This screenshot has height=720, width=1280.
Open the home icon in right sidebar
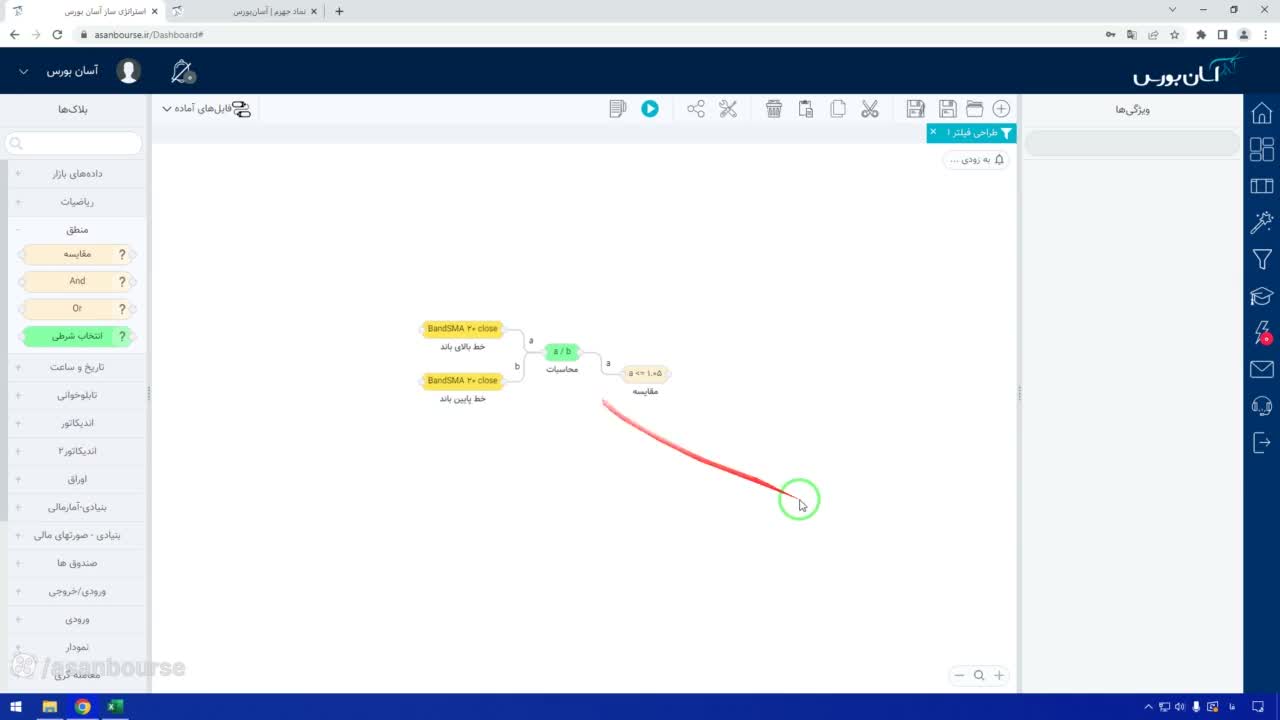tap(1262, 113)
